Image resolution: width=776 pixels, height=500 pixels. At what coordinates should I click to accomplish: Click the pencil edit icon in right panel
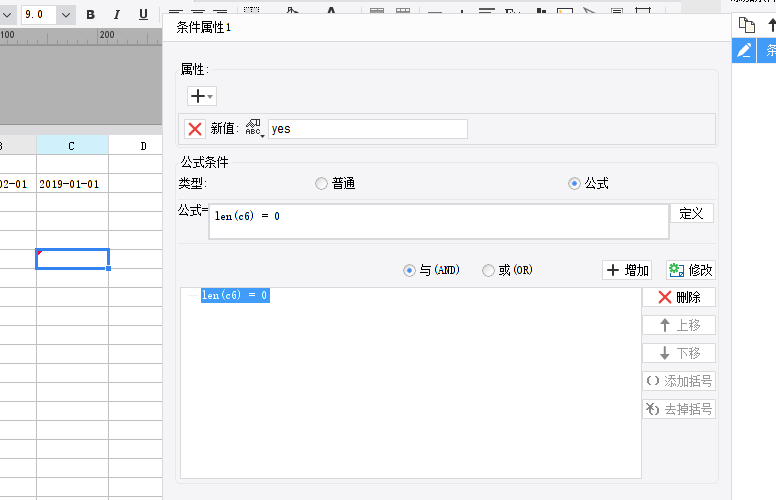[744, 50]
